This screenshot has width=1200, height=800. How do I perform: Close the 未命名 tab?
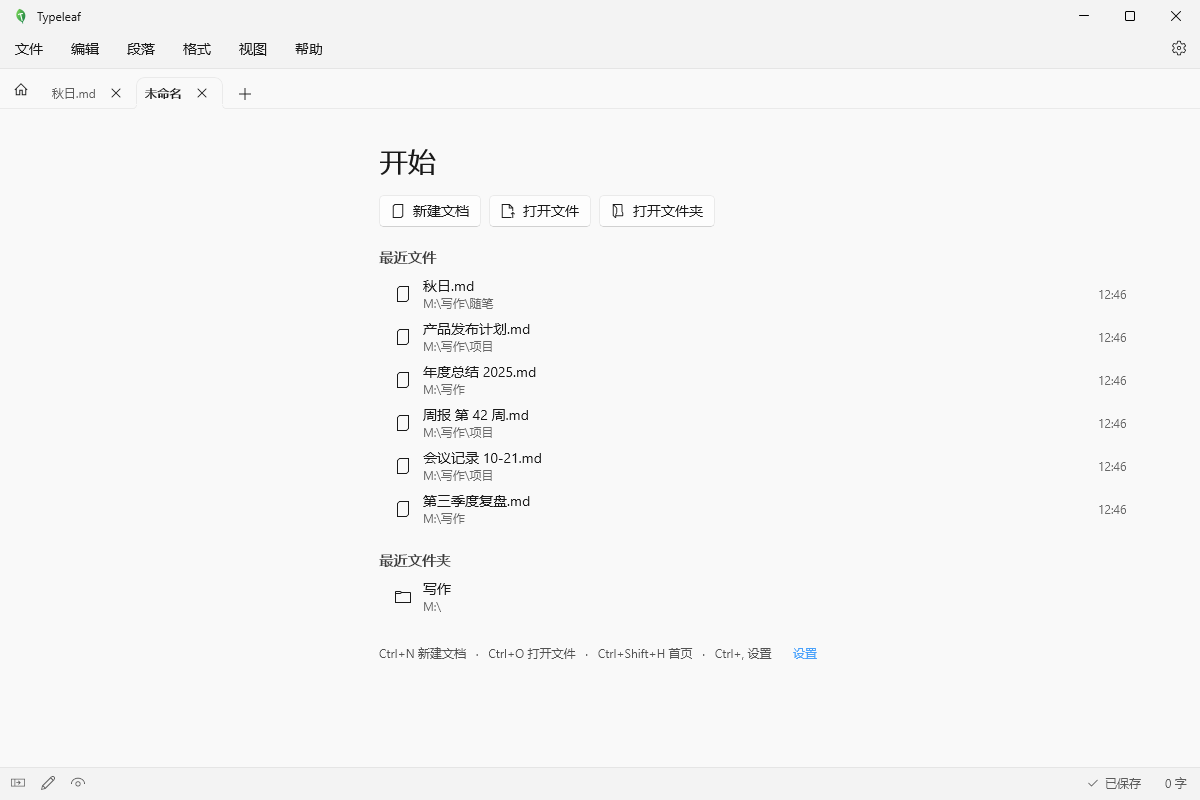pyautogui.click(x=202, y=93)
